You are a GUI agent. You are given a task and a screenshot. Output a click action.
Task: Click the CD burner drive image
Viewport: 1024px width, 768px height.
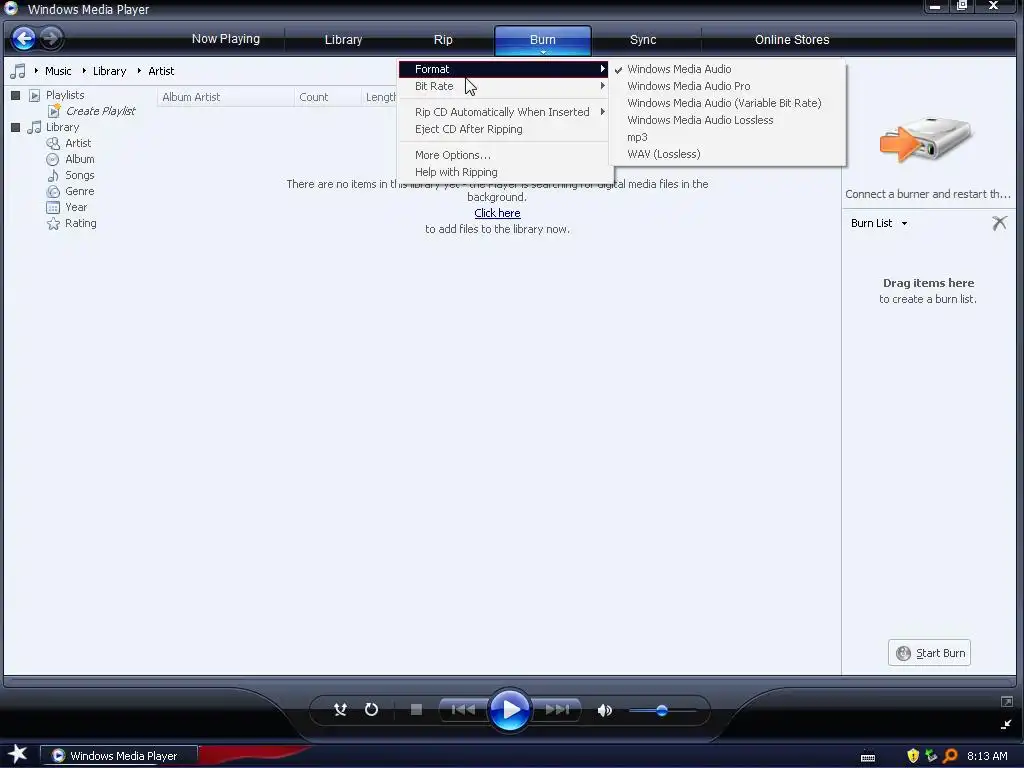pyautogui.click(x=927, y=138)
